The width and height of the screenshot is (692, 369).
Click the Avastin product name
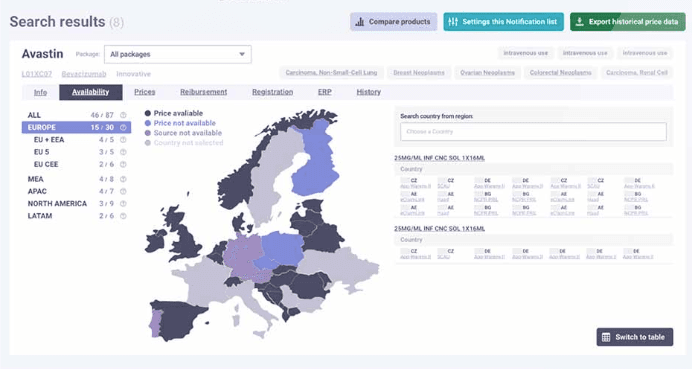click(42, 54)
